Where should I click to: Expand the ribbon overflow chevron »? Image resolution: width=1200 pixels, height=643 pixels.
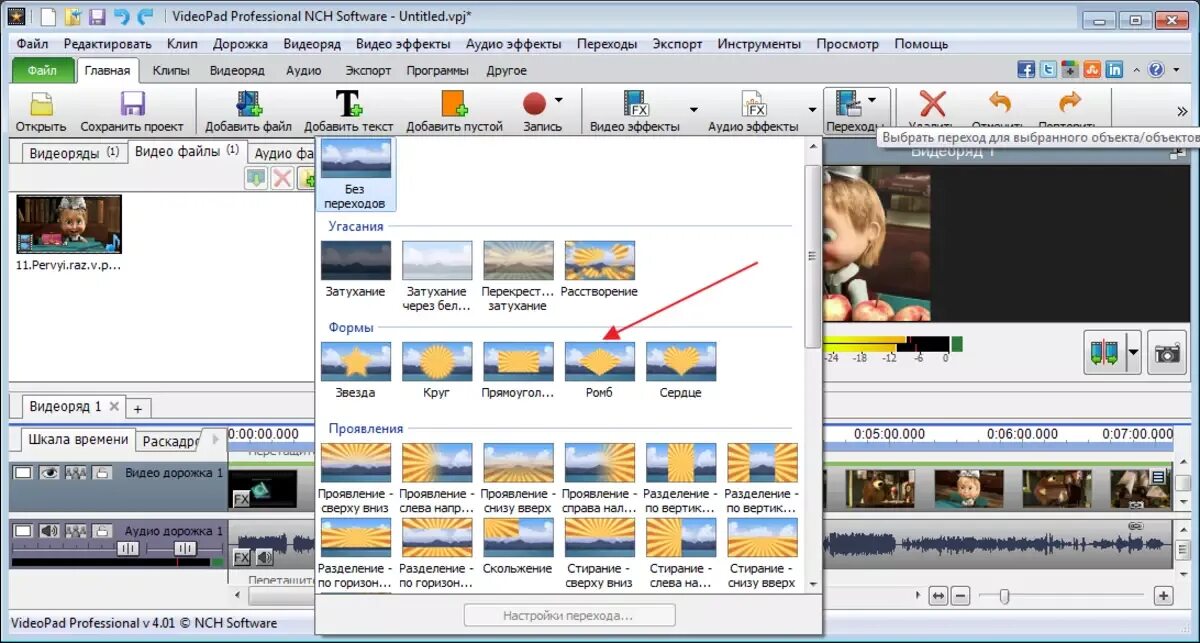click(1182, 111)
